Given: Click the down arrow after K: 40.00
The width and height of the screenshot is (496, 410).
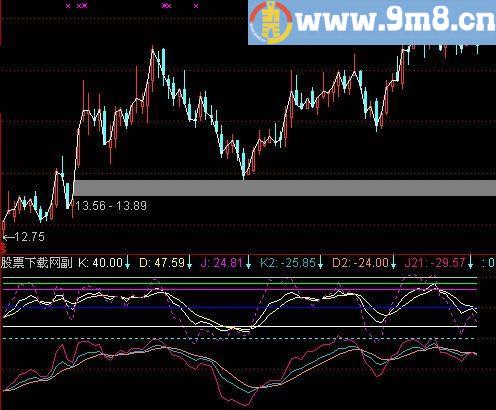Looking at the screenshot, I should pyautogui.click(x=127, y=263).
